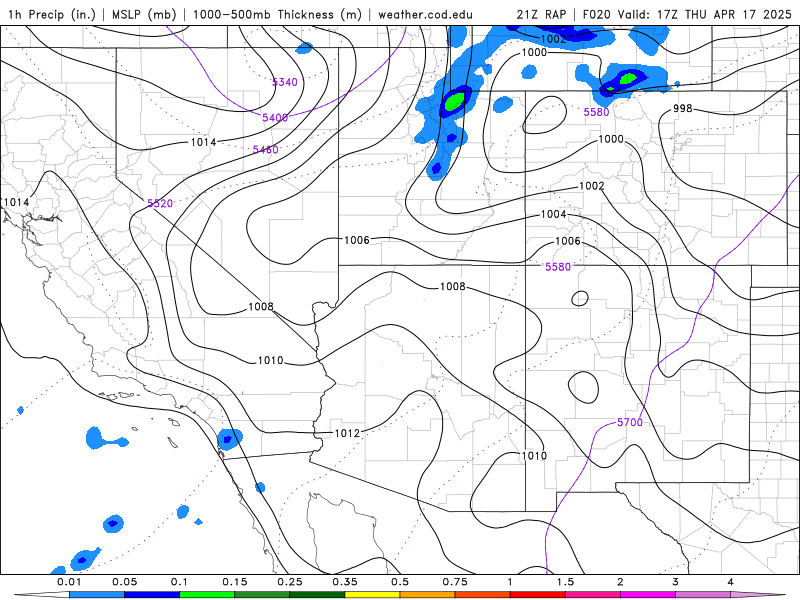Click the '1014' label at the coast edge

click(16, 202)
